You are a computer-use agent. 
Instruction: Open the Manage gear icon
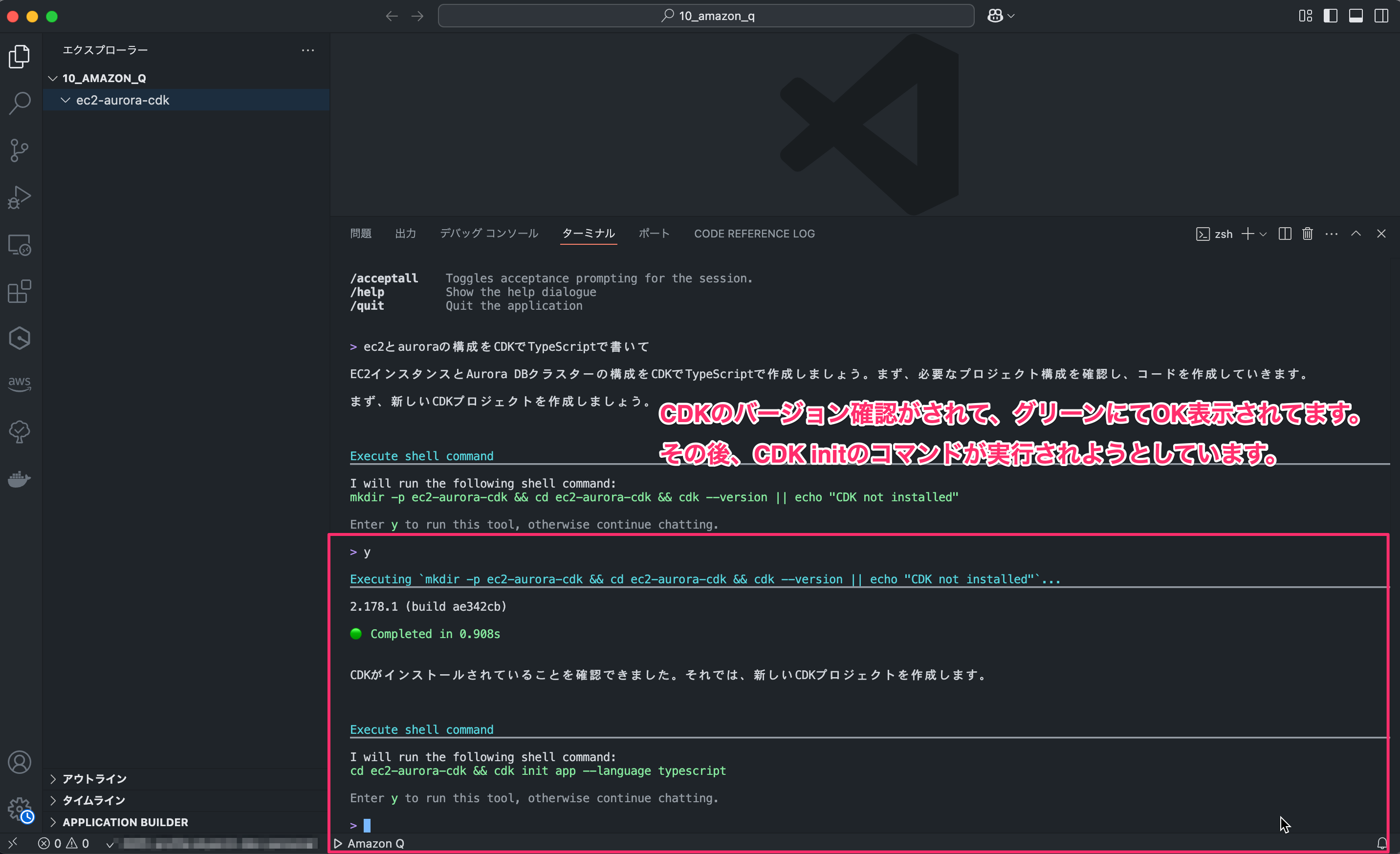(x=20, y=809)
